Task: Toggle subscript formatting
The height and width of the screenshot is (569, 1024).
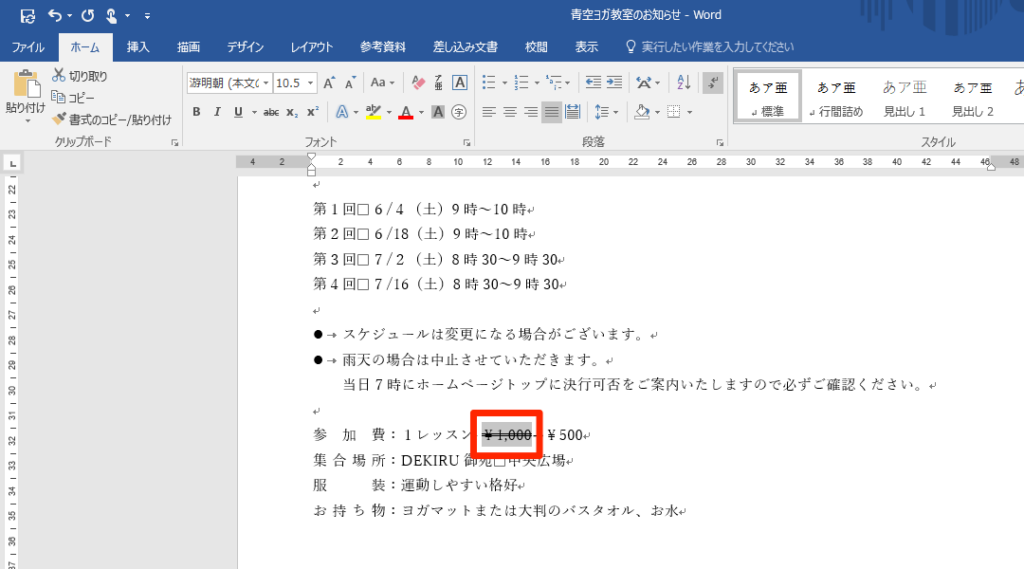Action: (x=292, y=112)
